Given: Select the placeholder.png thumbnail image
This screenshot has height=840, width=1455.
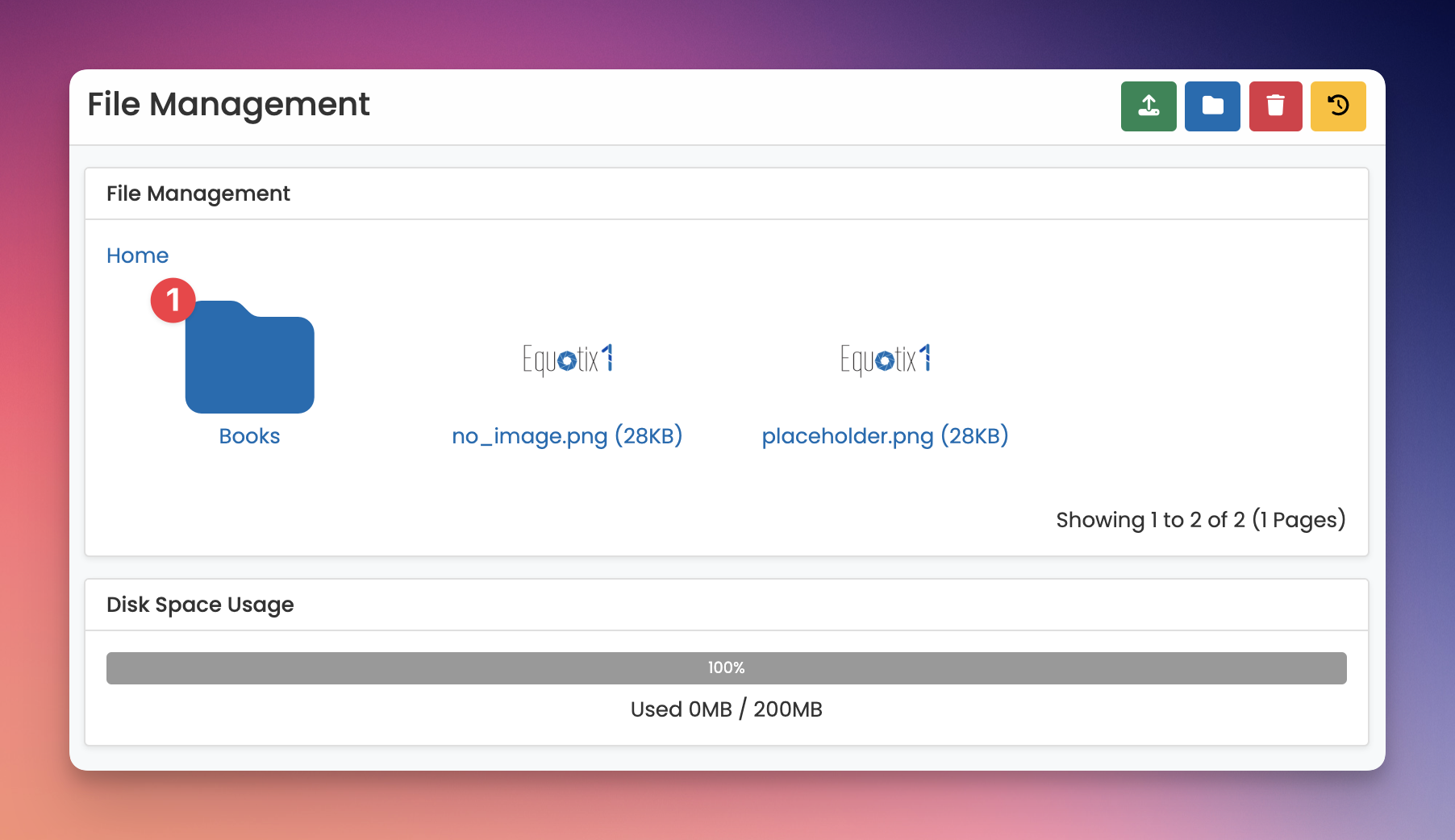Looking at the screenshot, I should 885,359.
